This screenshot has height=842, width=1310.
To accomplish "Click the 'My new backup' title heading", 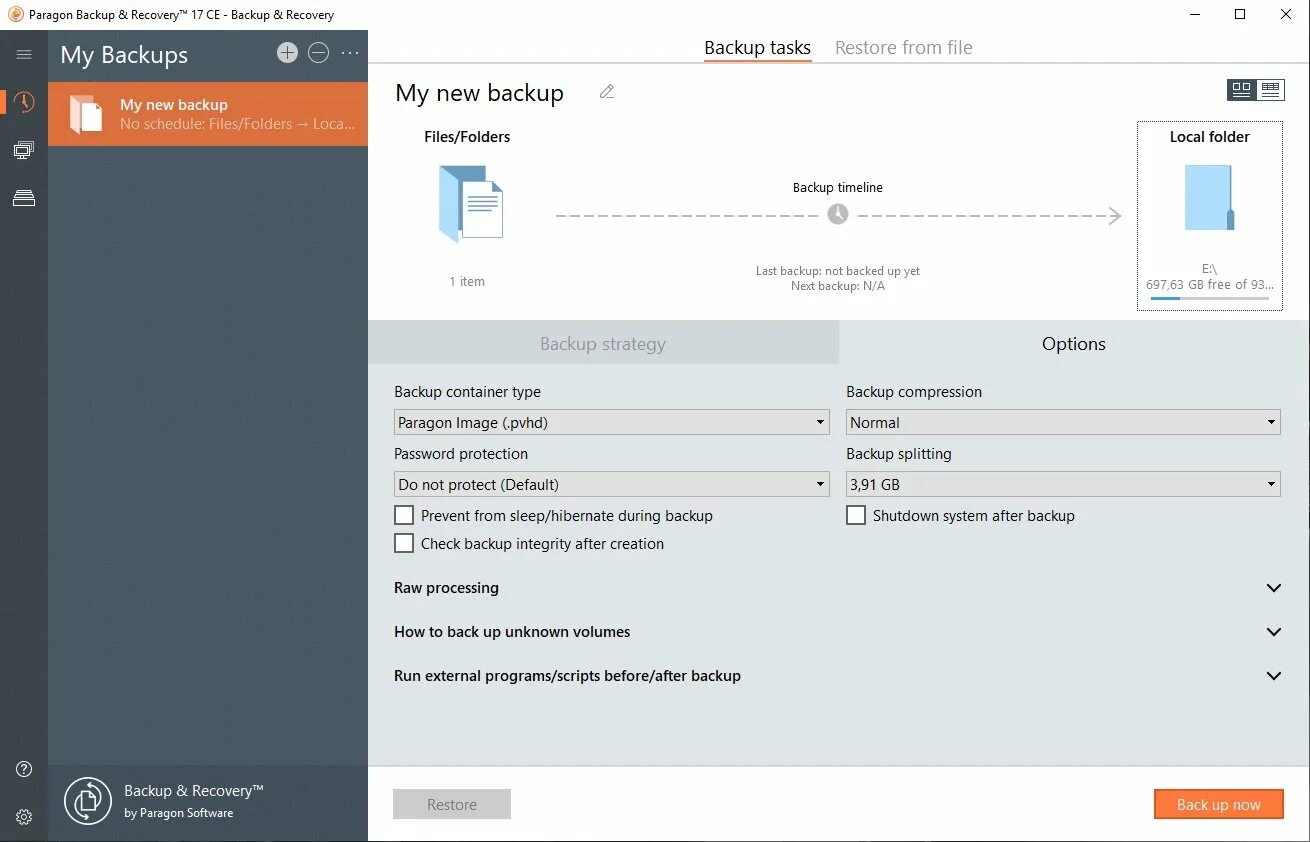I will point(480,93).
